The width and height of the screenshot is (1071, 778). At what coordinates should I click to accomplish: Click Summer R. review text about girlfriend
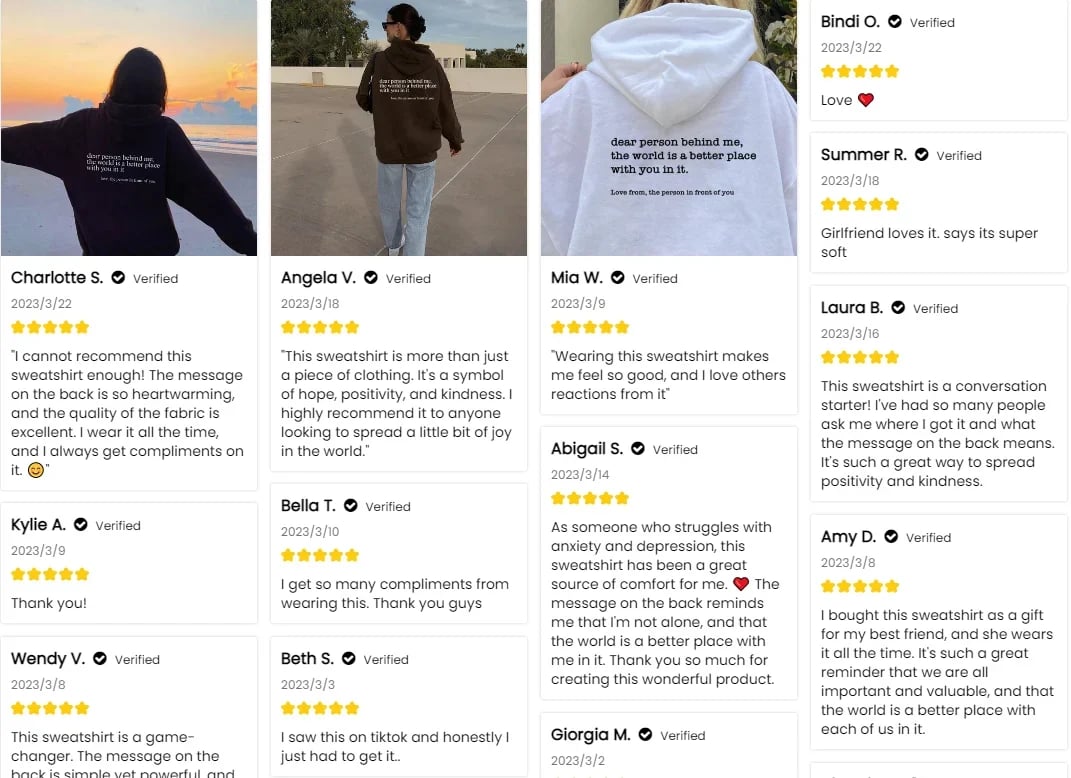(x=929, y=242)
